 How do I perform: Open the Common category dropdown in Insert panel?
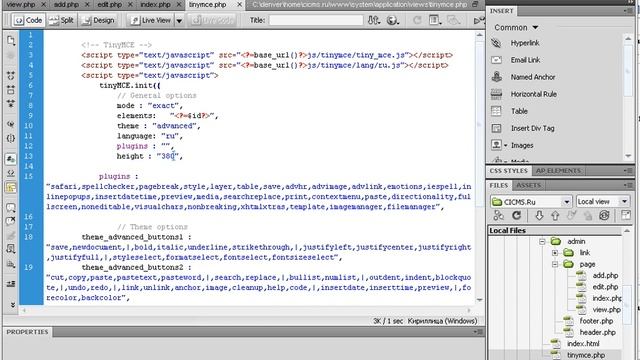pos(516,27)
